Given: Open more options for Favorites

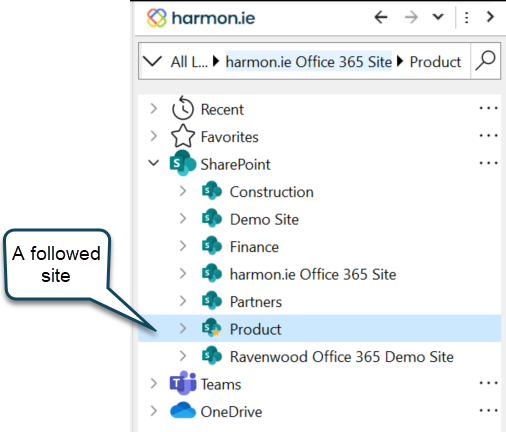Looking at the screenshot, I should 488,135.
